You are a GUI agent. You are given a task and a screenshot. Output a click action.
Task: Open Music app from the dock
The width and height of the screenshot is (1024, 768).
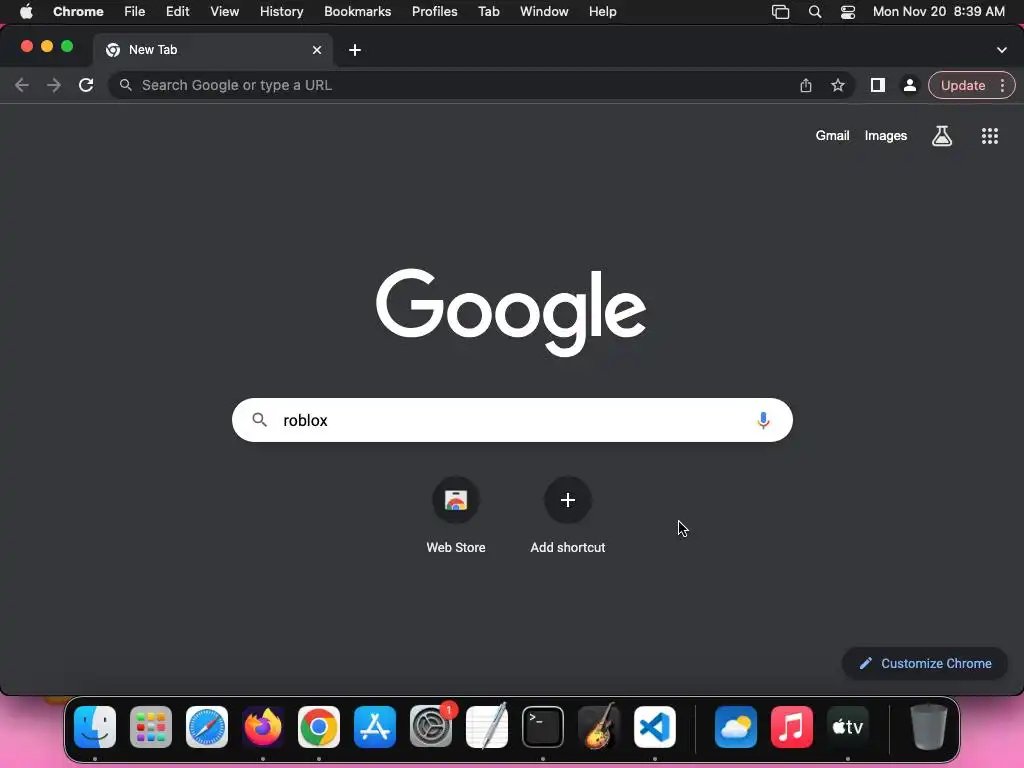792,727
